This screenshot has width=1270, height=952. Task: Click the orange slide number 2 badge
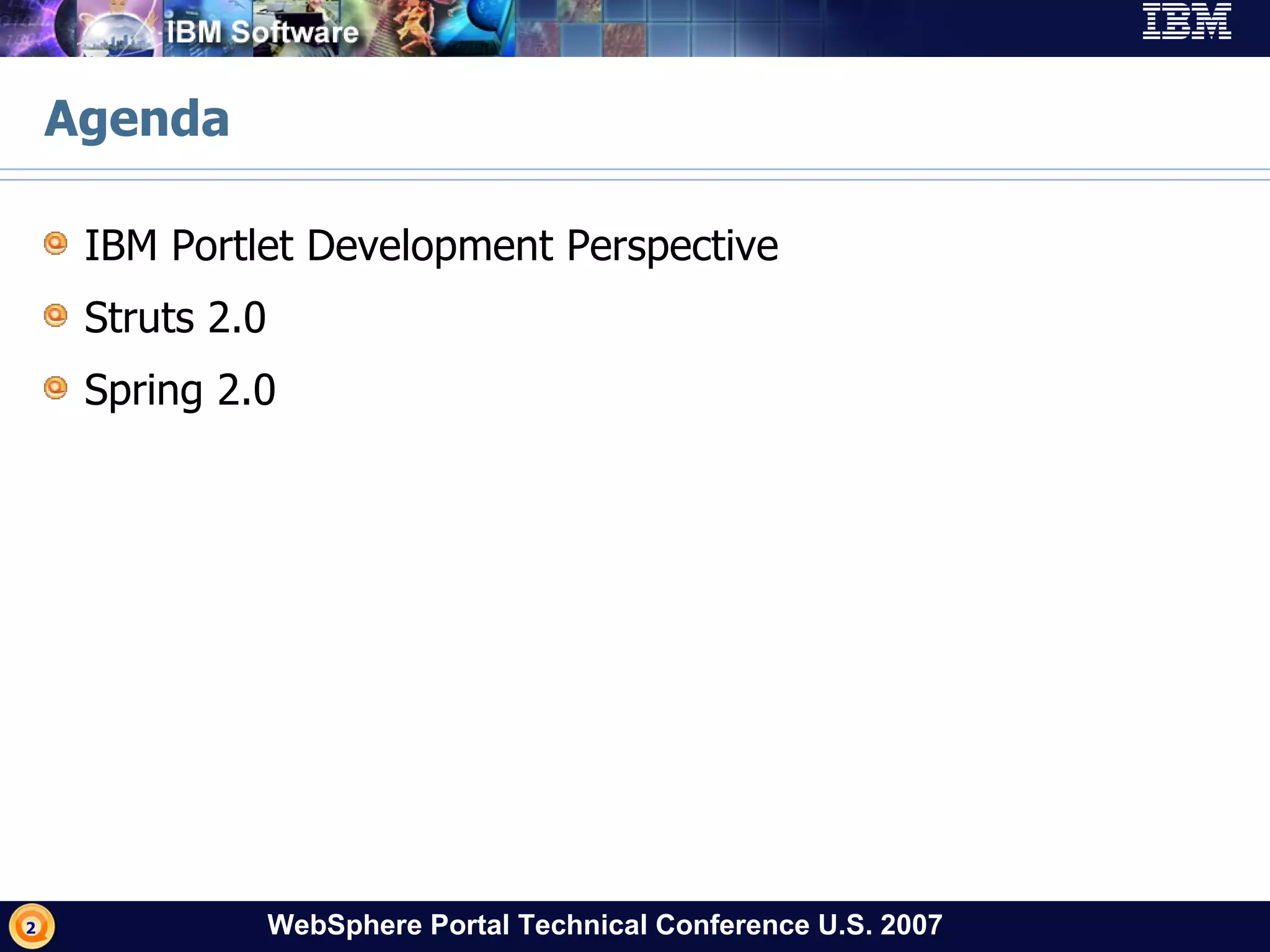32,927
